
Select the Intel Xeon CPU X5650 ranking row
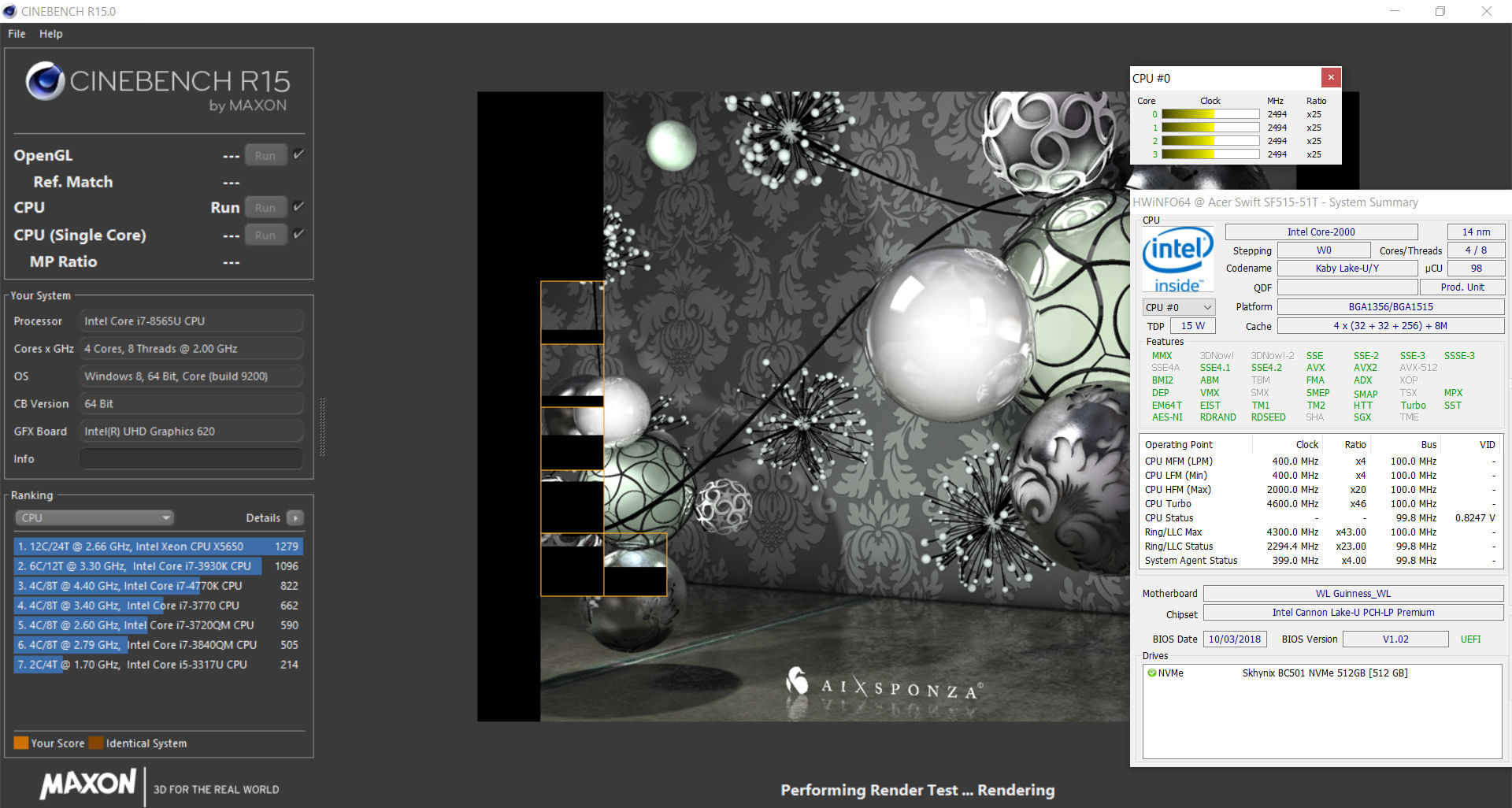click(158, 547)
